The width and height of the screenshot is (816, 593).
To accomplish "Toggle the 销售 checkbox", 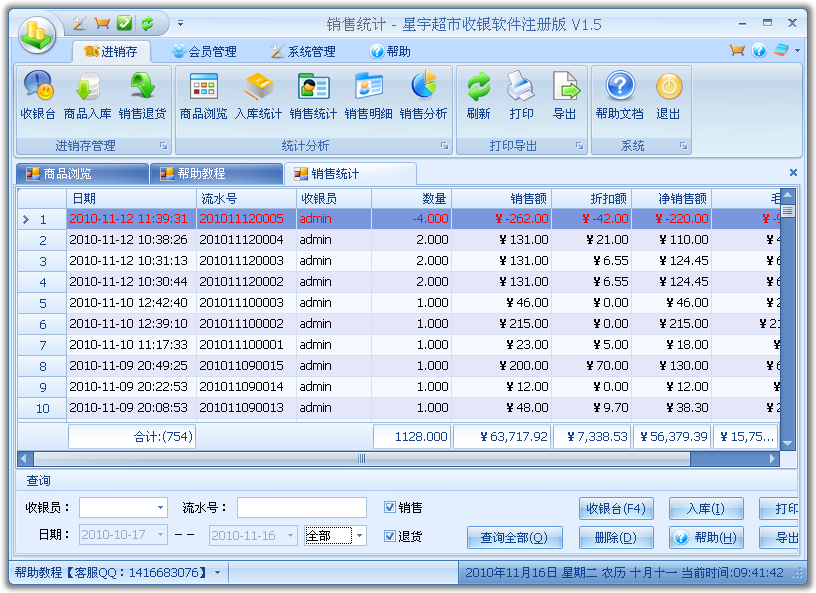I will tap(390, 508).
